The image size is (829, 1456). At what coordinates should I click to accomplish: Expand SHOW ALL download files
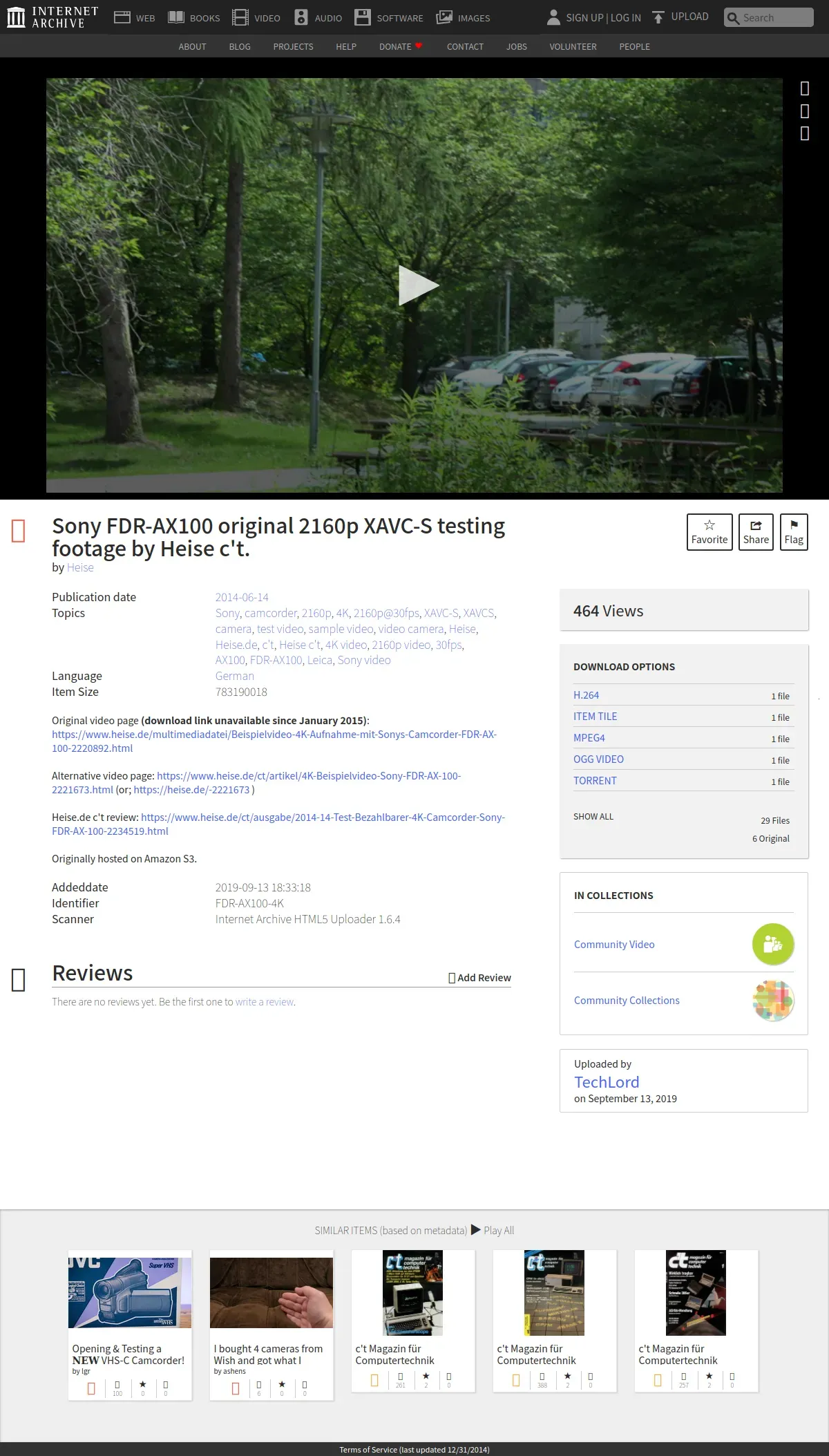click(593, 816)
